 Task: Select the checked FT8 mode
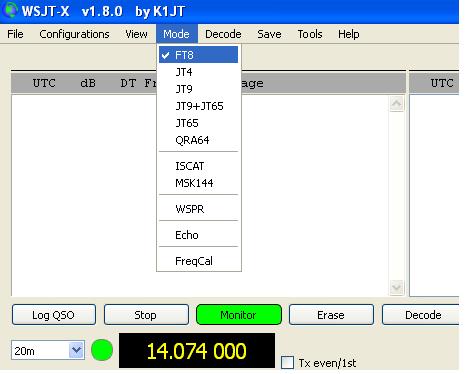click(x=198, y=55)
